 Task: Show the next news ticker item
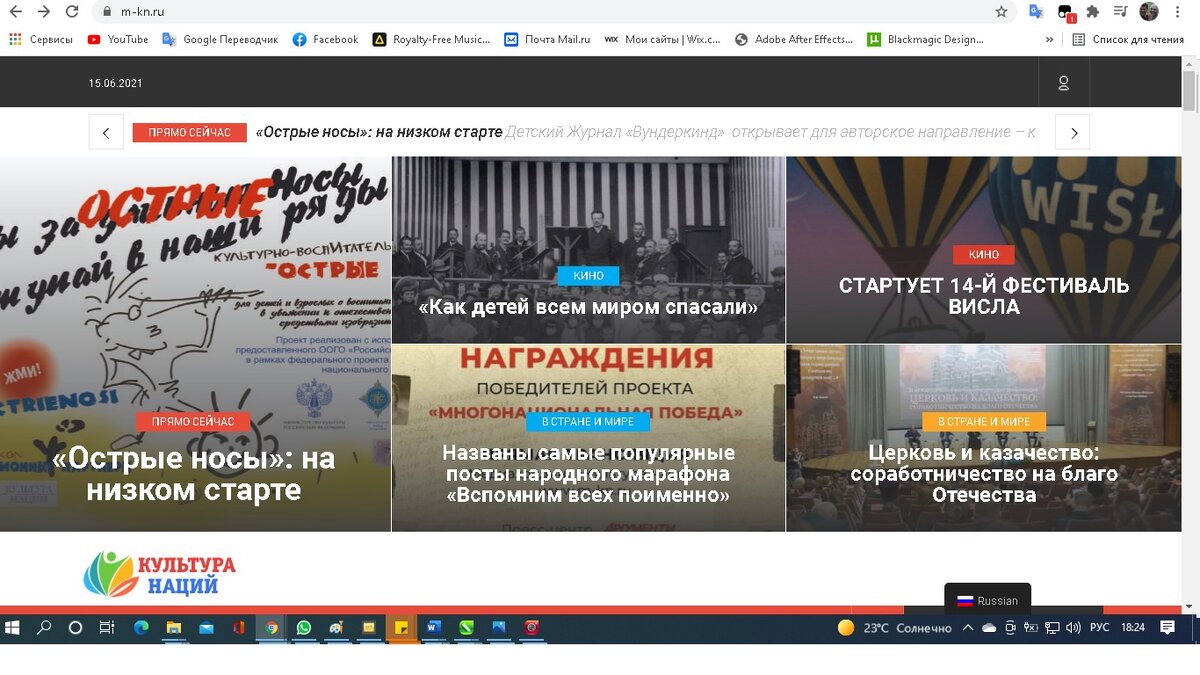pos(1073,132)
